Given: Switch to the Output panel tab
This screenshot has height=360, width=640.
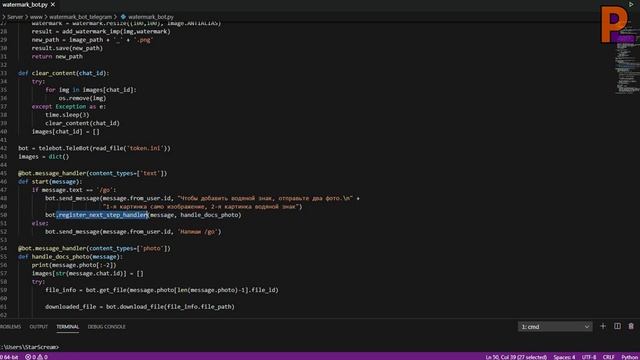Looking at the screenshot, I should [38, 327].
